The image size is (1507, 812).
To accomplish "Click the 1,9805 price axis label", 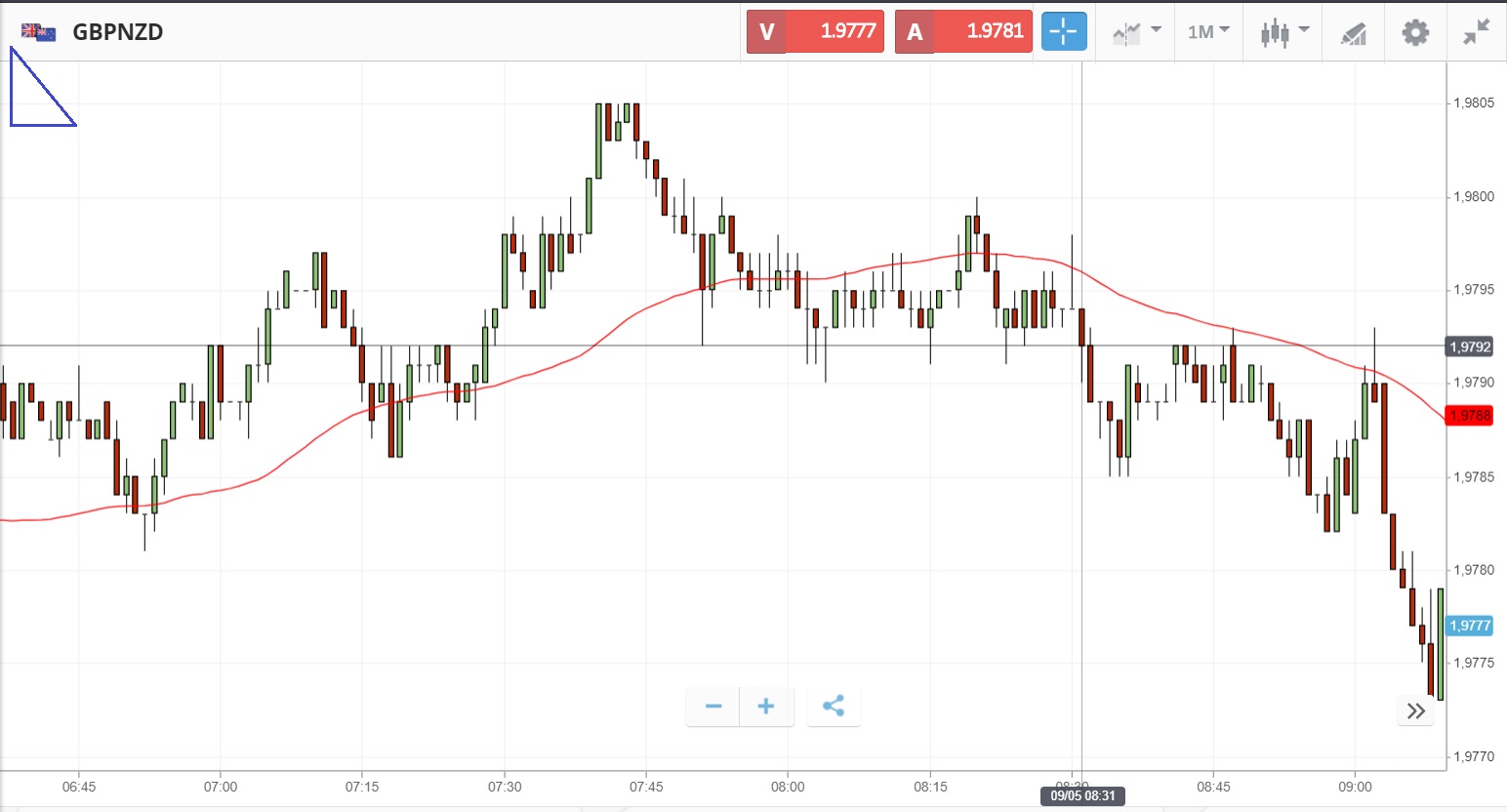I will tap(1474, 103).
